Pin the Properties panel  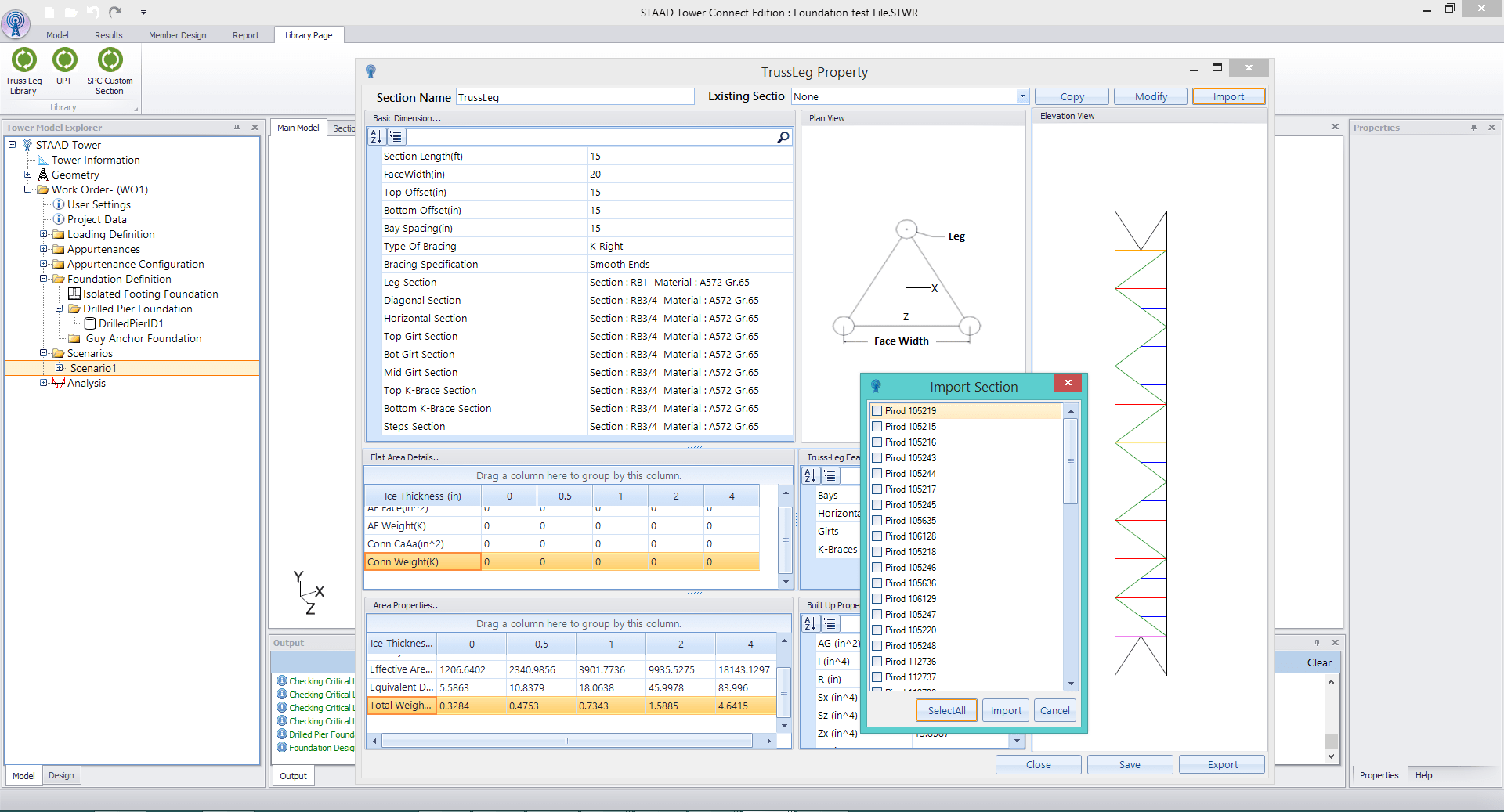point(1473,127)
